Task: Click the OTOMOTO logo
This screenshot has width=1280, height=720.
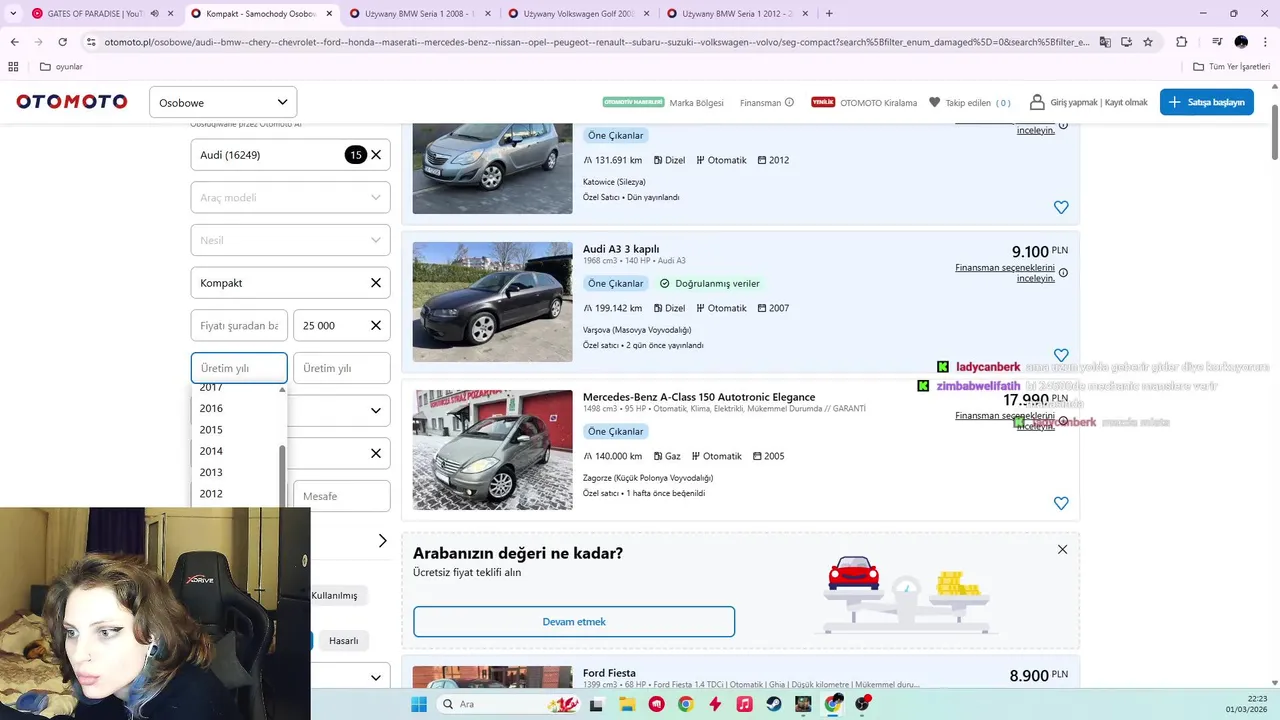Action: pos(72,102)
